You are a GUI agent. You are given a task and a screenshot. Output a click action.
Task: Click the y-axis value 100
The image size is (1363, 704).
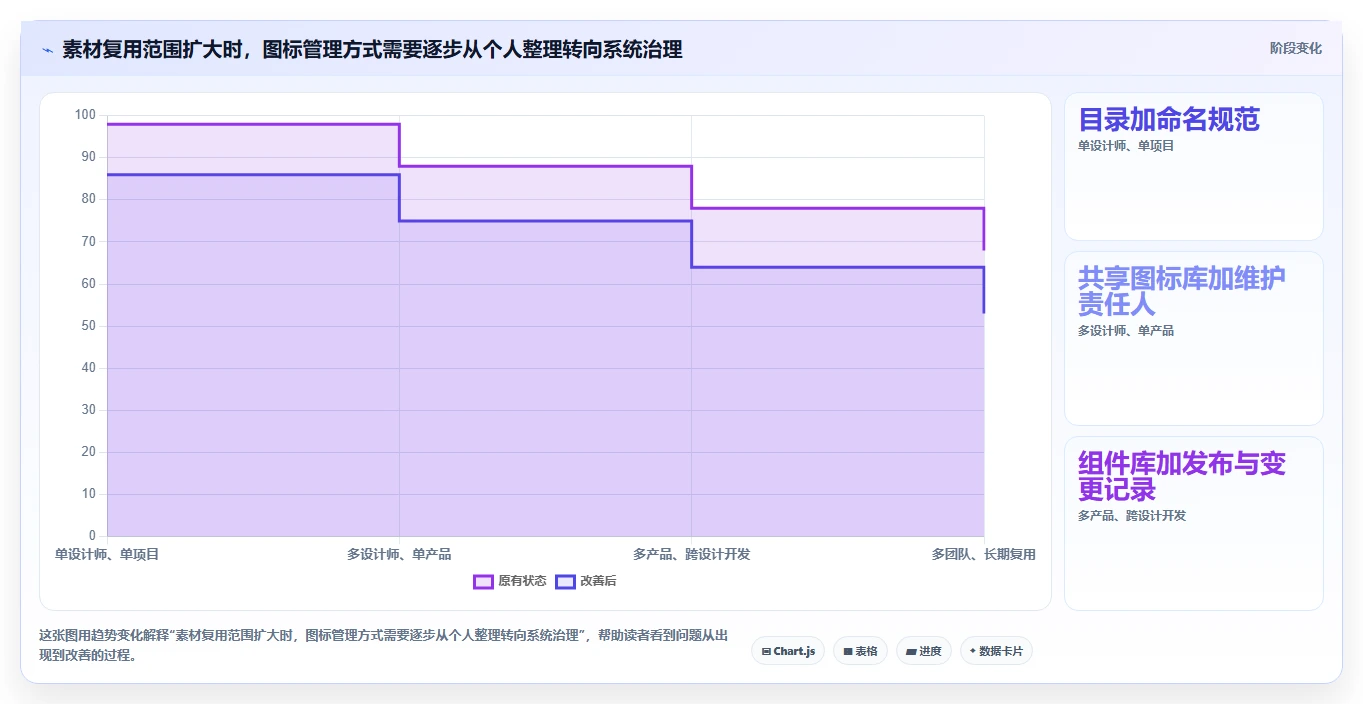[x=86, y=115]
